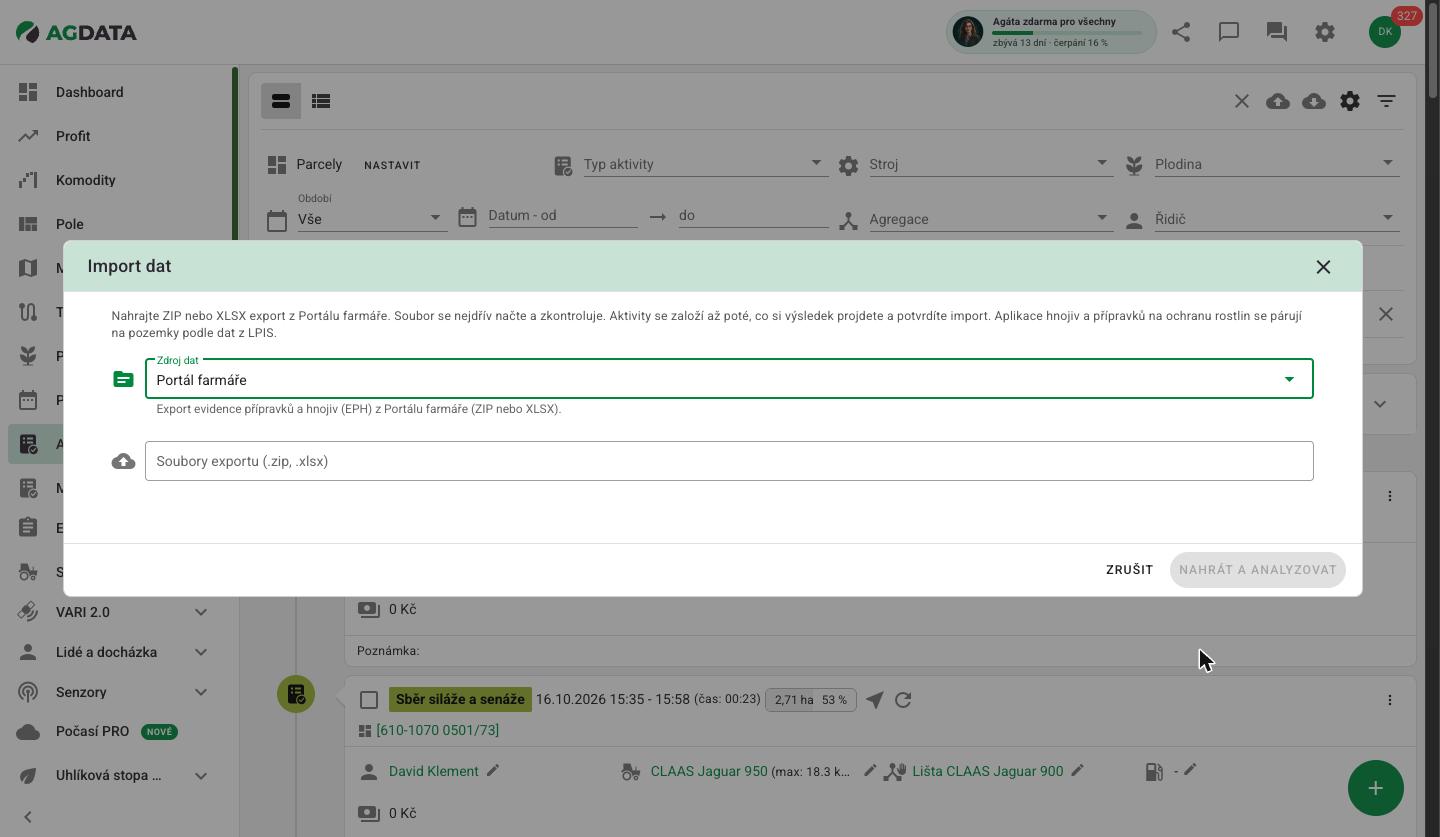This screenshot has height=837, width=1440.
Task: Click the location arrow icon for silage activity
Action: click(x=875, y=700)
